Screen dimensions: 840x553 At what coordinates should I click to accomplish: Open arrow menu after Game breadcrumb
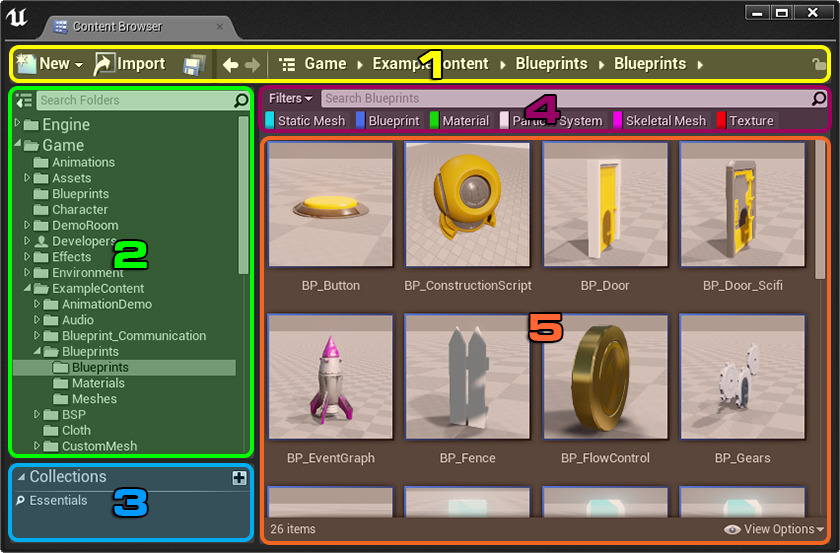point(359,65)
